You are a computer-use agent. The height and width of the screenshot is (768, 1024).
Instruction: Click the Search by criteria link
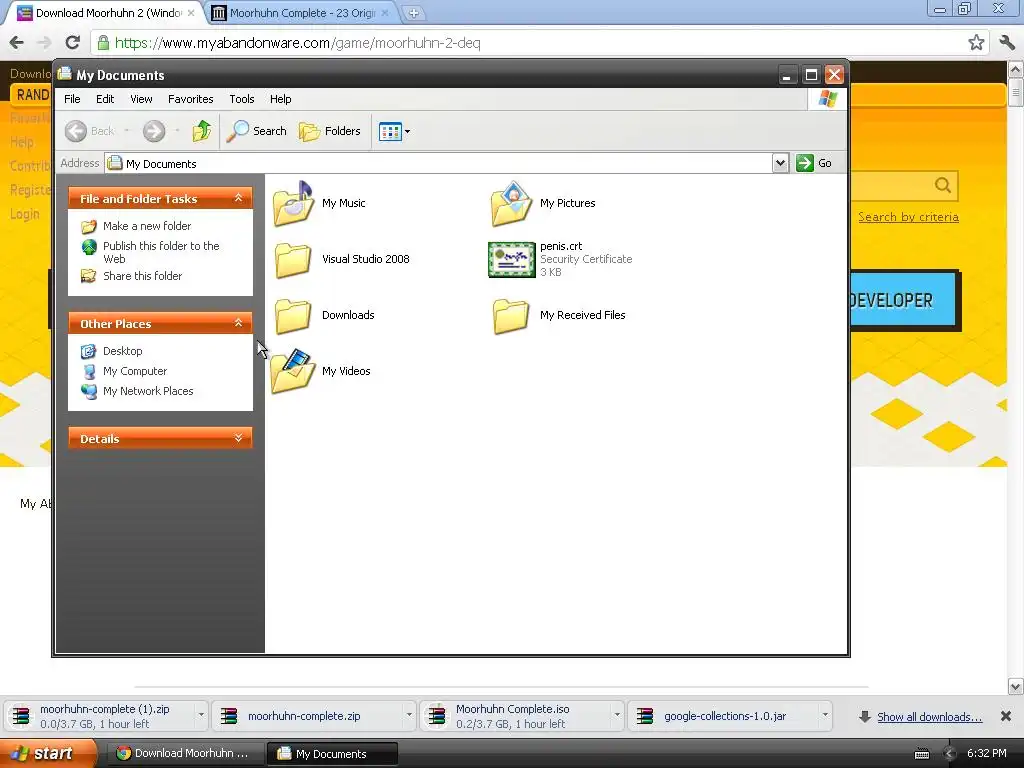click(x=908, y=217)
